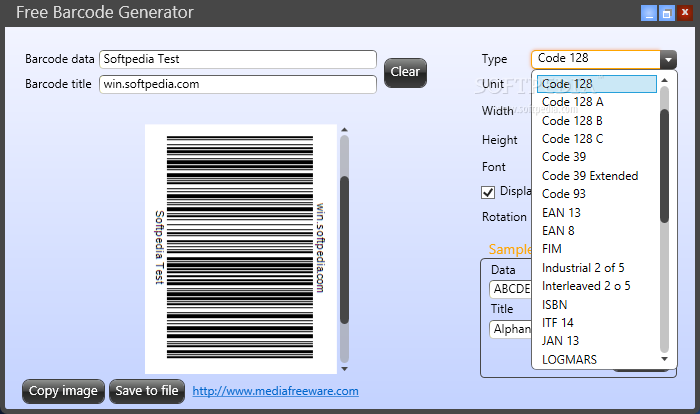The height and width of the screenshot is (414, 700).
Task: Click dropdown list scroll up arrow
Action: click(x=664, y=80)
